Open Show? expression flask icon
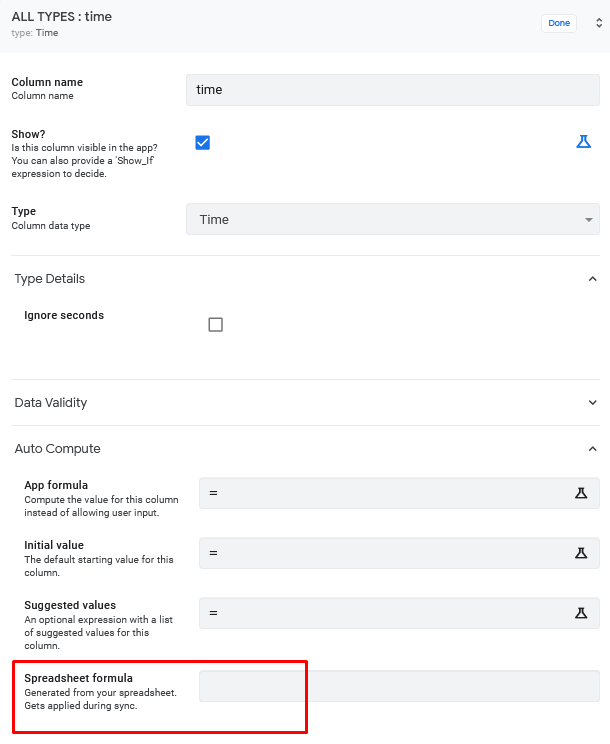The height and width of the screenshot is (744, 610). point(583,141)
